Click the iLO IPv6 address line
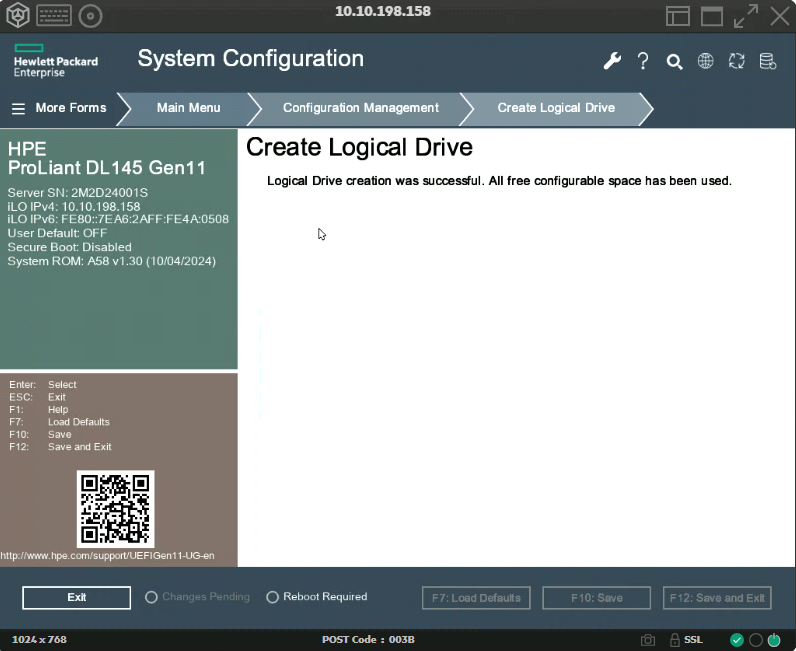Screen dimensions: 796x651 118,219
